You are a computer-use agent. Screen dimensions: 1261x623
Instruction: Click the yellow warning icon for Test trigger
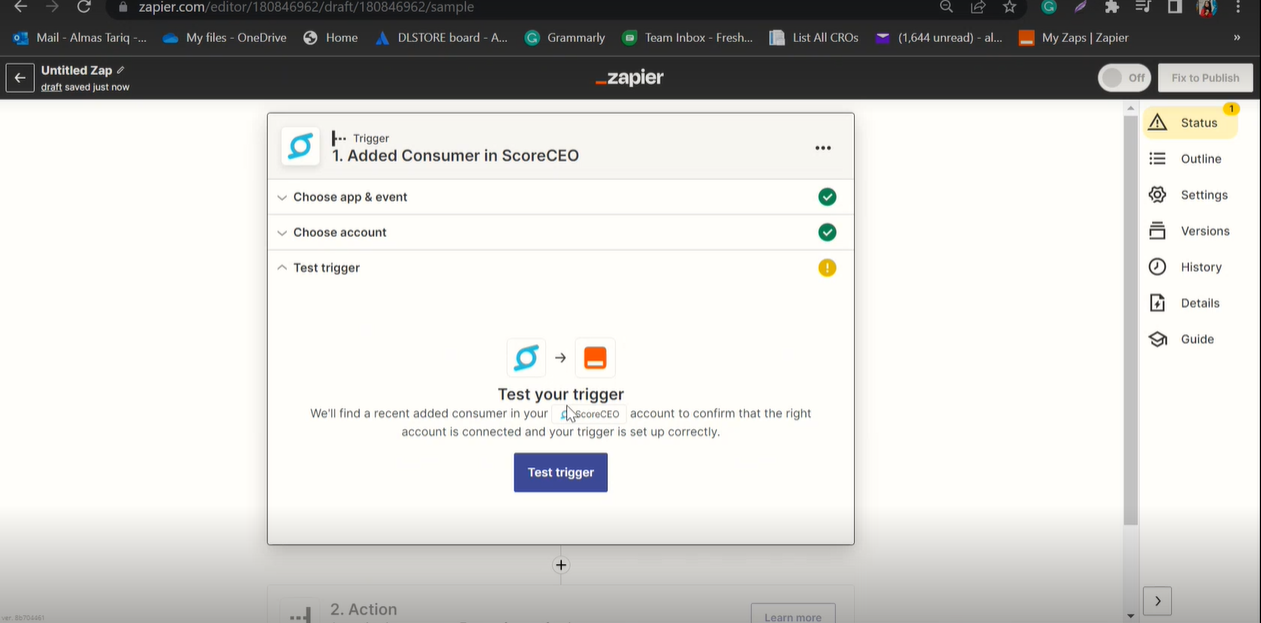tap(827, 268)
